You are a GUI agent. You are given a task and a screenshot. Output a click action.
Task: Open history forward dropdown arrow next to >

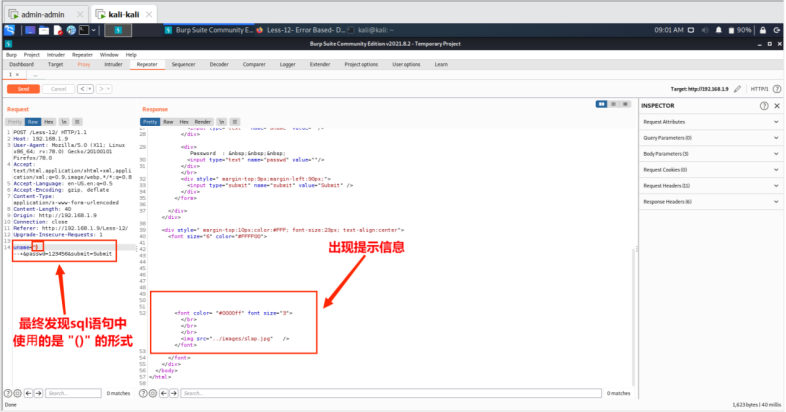pyautogui.click(x=108, y=89)
